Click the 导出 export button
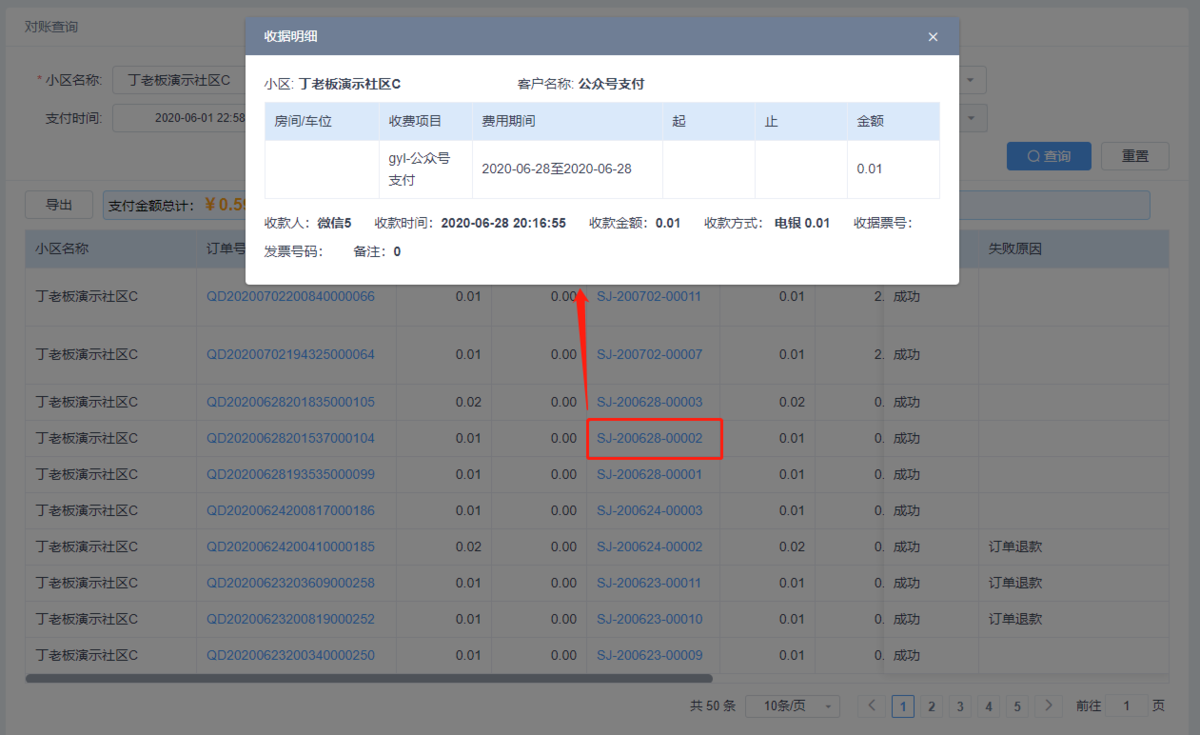The height and width of the screenshot is (735, 1200). 59,205
